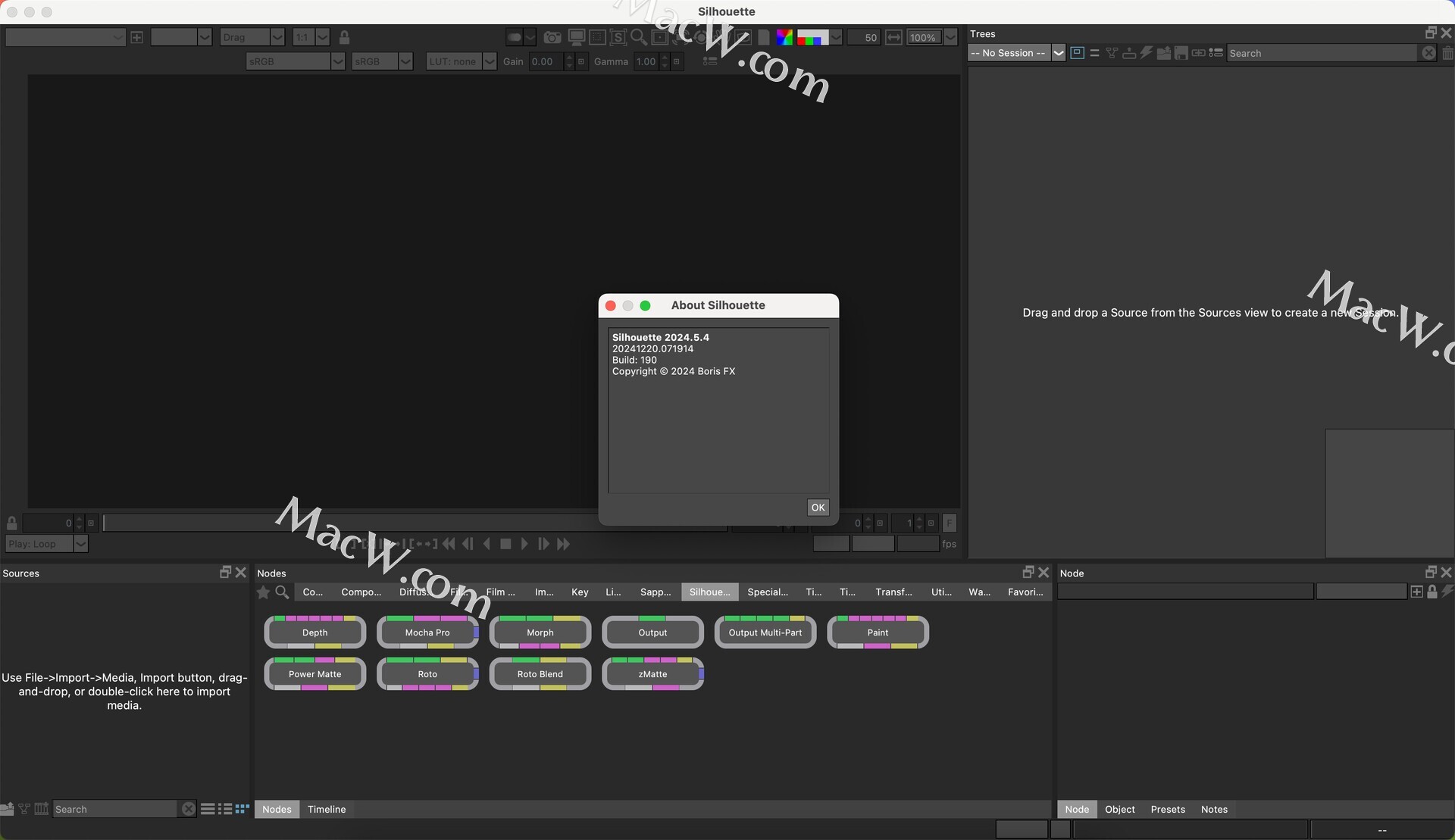Click the import media icon in Sources footer

[8, 809]
